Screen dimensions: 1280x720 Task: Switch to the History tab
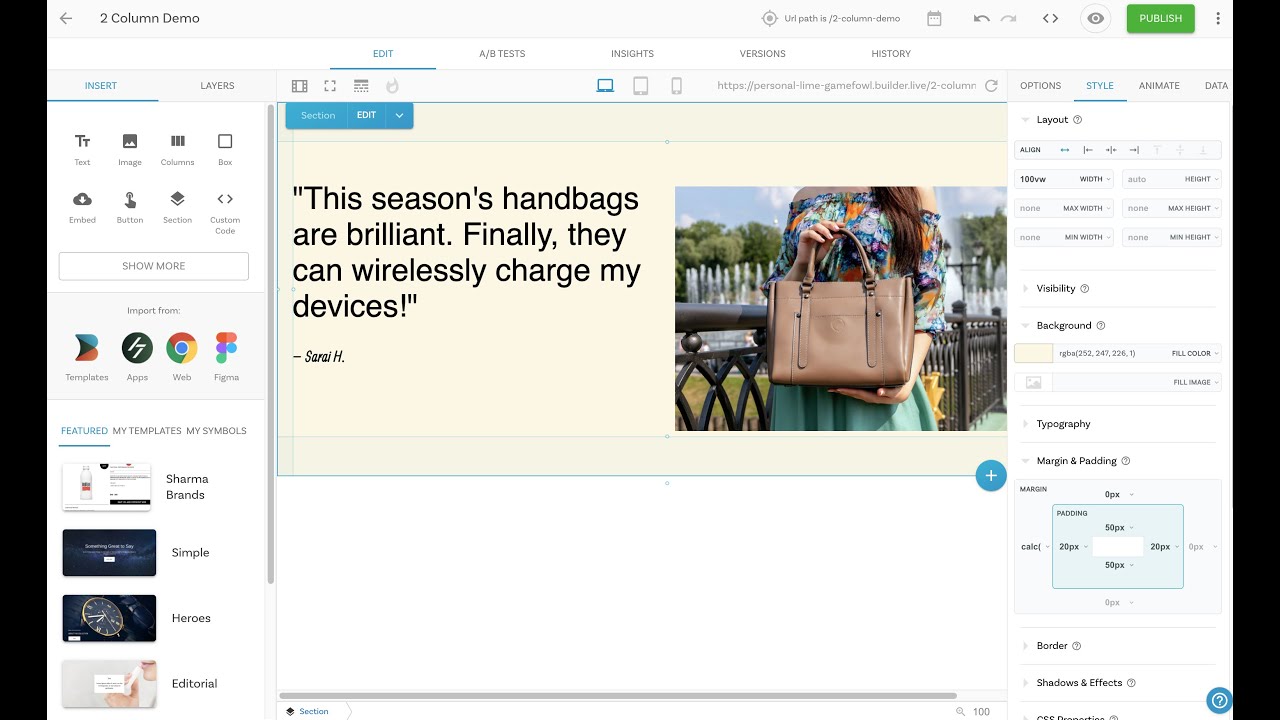pyautogui.click(x=891, y=54)
